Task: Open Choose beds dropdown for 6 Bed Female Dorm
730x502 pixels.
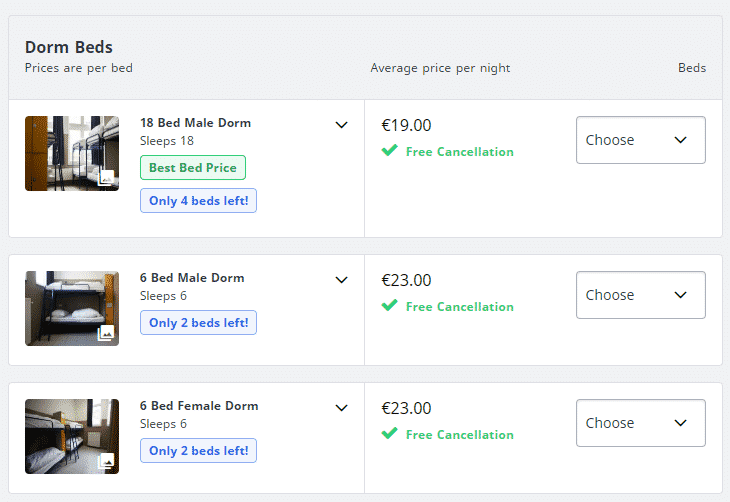Action: tap(641, 423)
